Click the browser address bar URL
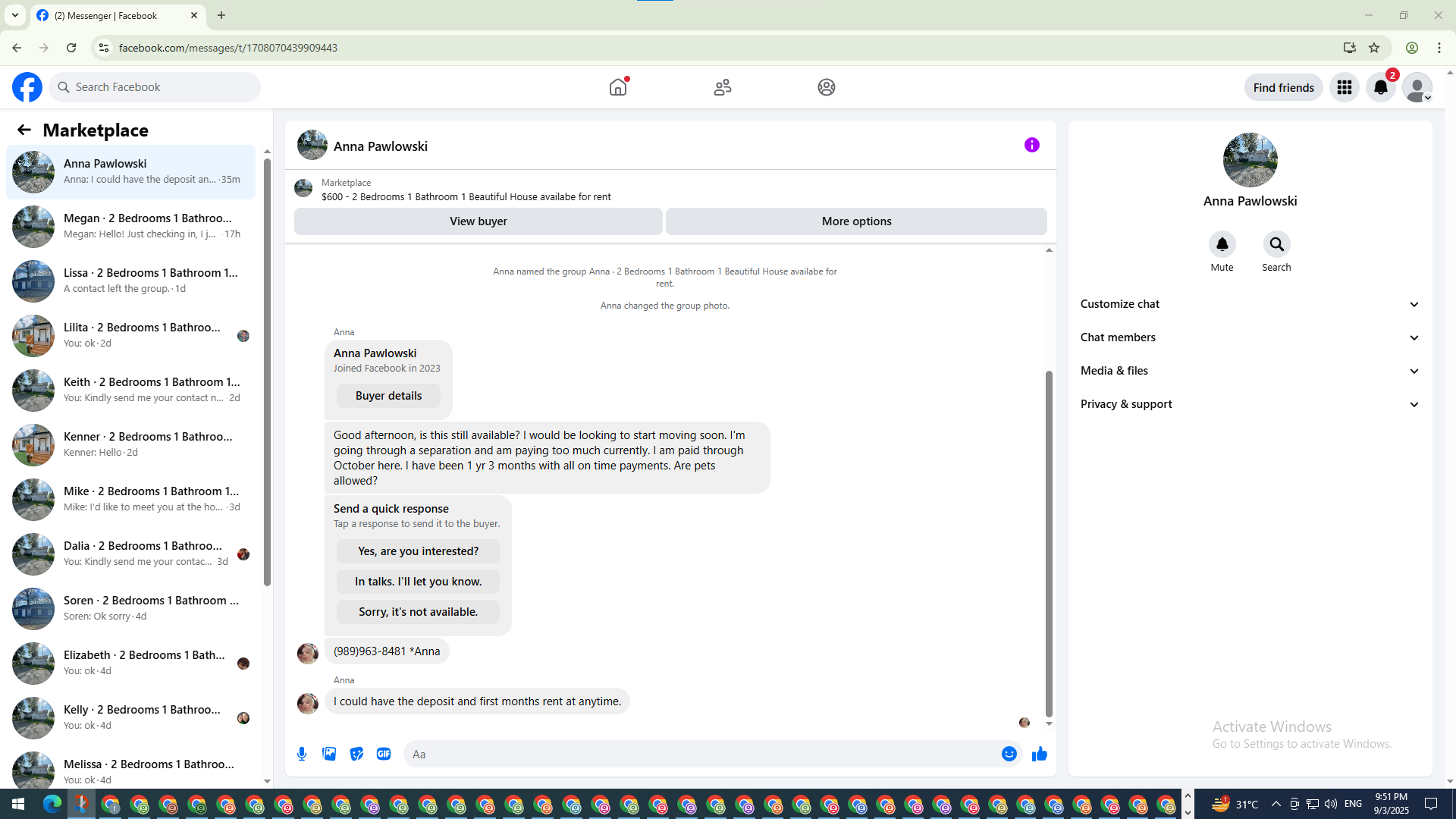Viewport: 1456px width, 819px height. point(228,48)
